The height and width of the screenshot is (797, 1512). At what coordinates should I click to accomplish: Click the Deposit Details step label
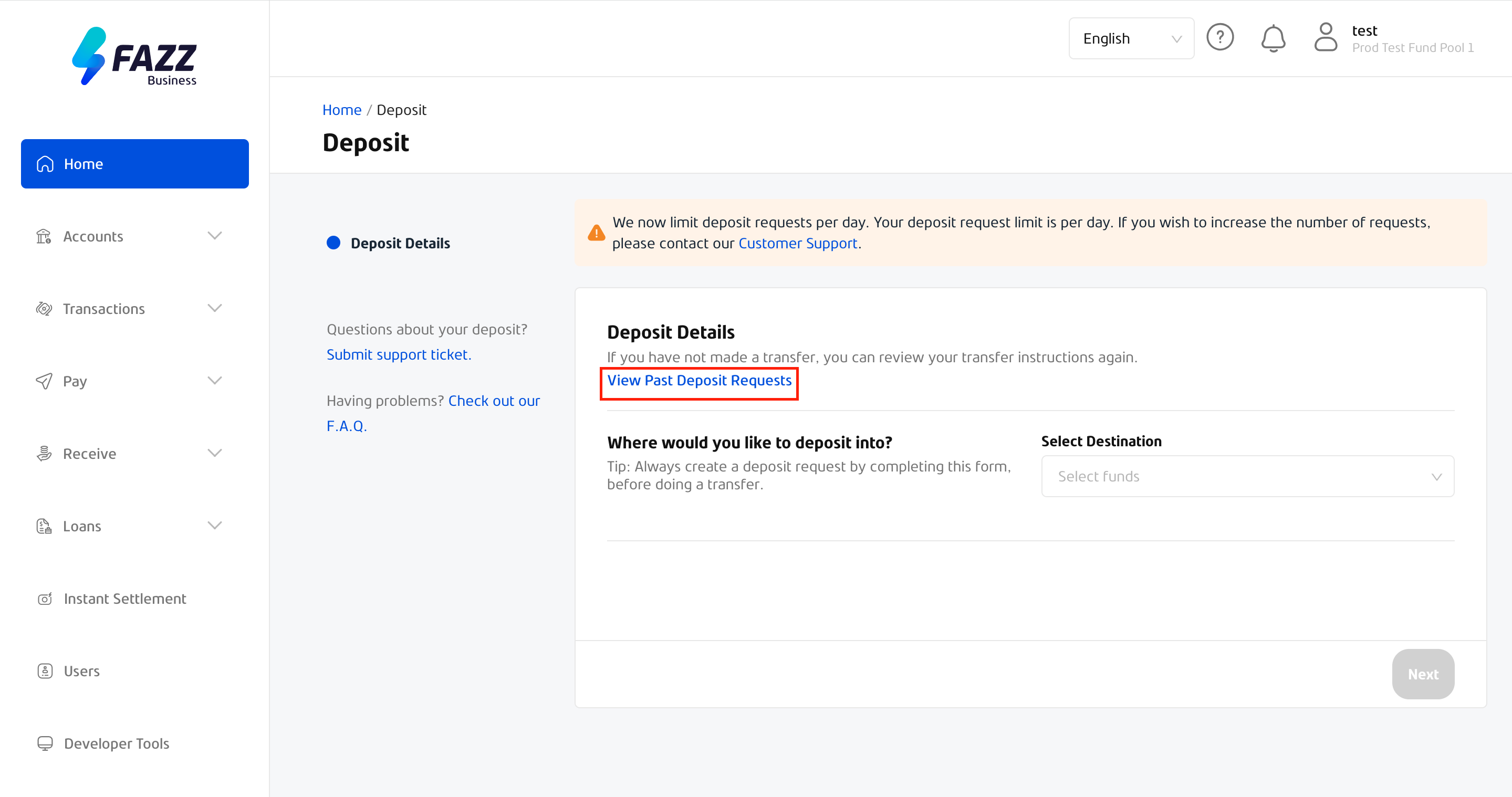[x=400, y=243]
